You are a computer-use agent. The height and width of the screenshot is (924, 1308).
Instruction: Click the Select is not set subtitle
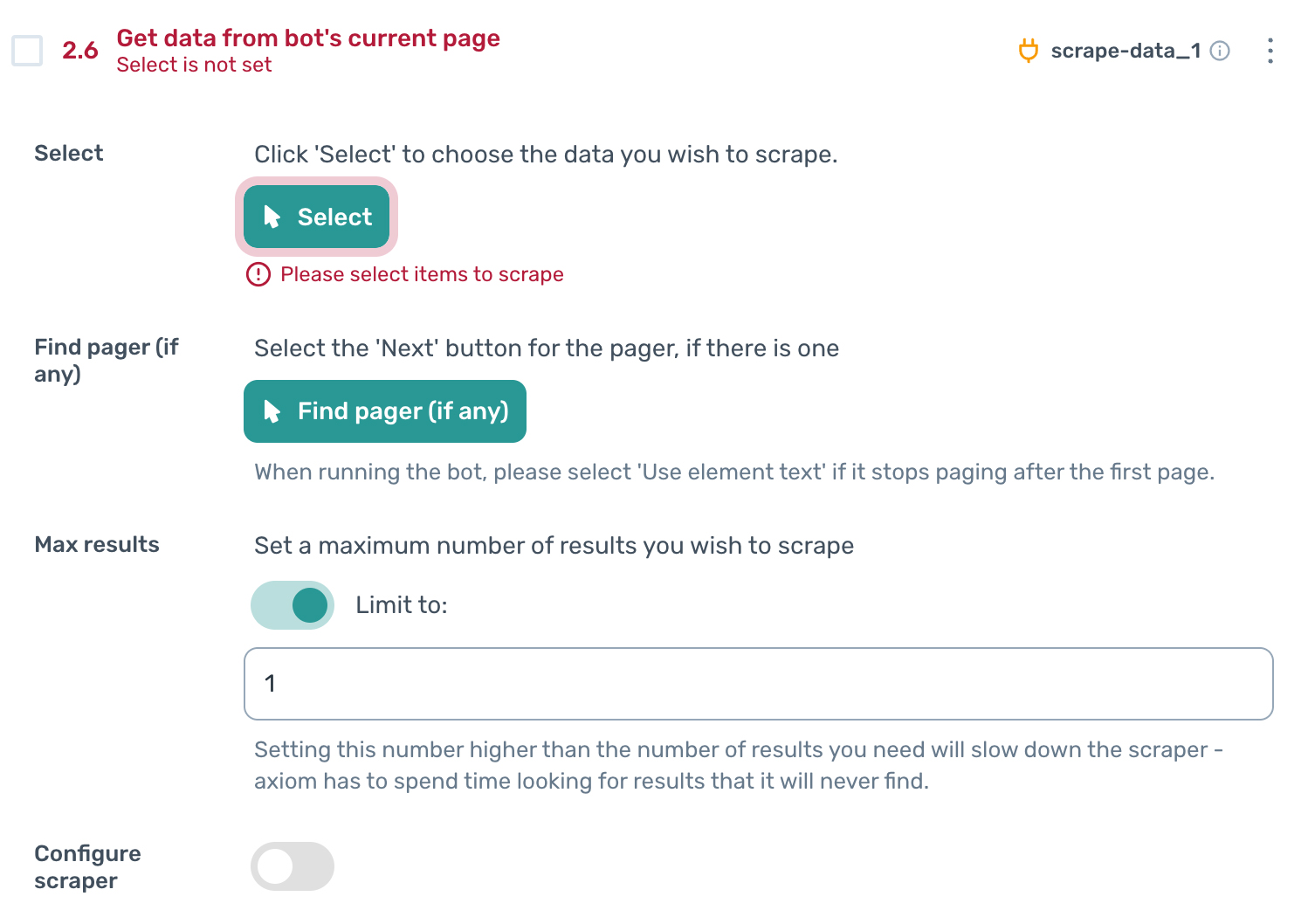tap(193, 64)
